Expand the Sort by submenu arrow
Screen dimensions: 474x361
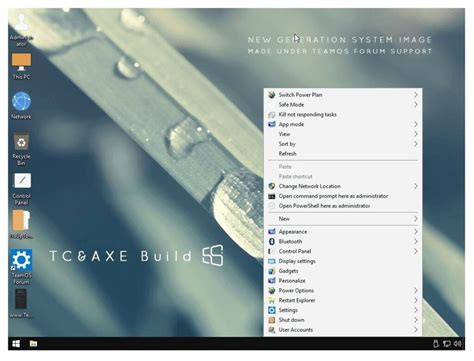416,144
